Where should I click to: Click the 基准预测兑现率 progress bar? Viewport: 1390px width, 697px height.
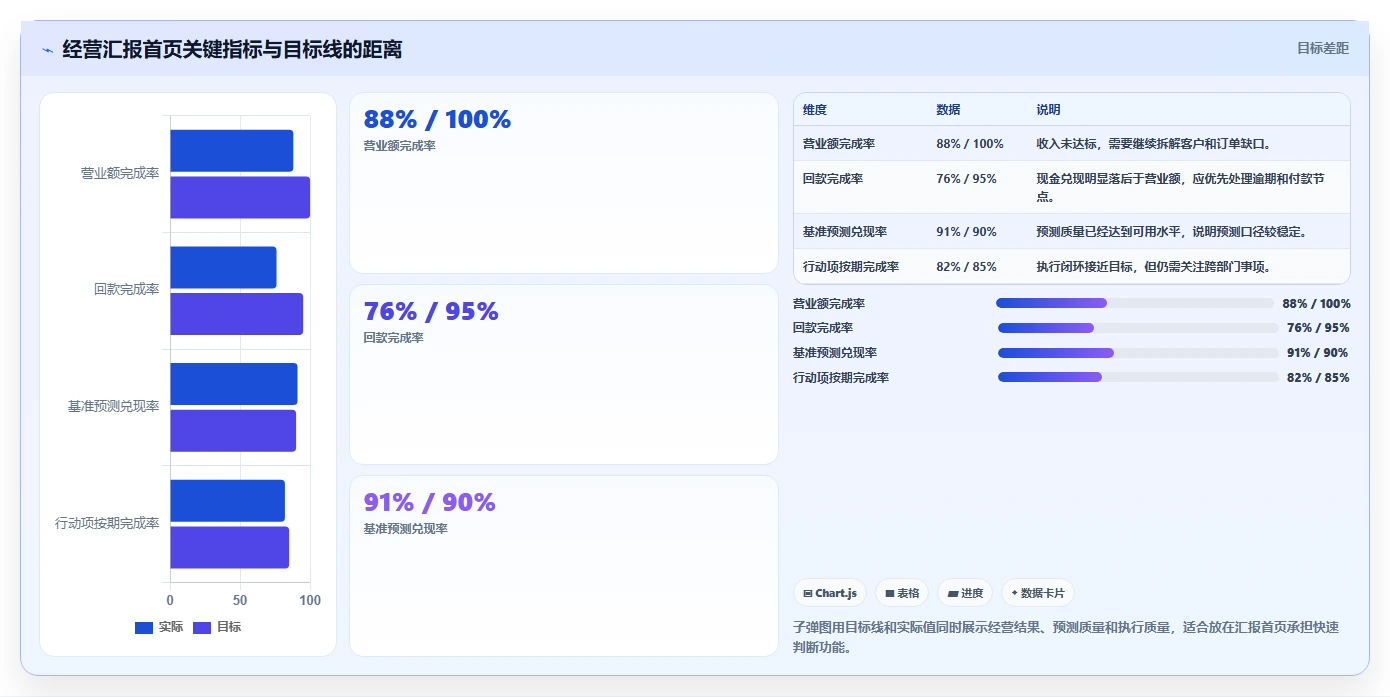pos(1138,353)
